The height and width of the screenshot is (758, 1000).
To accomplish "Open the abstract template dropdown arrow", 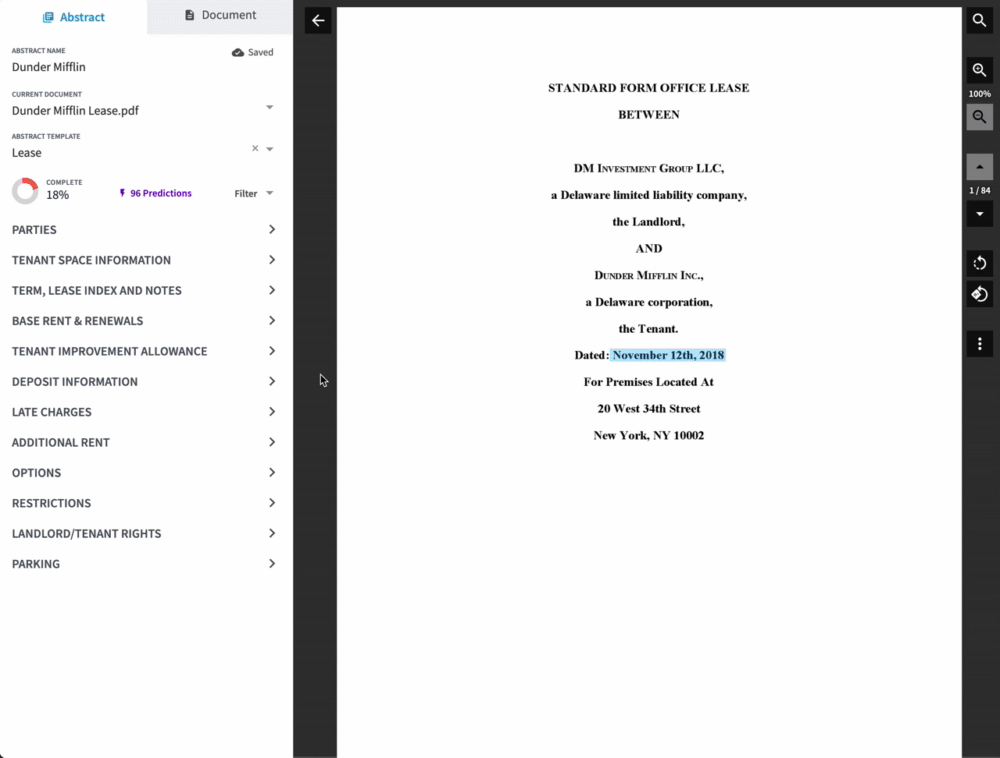I will click(x=269, y=149).
